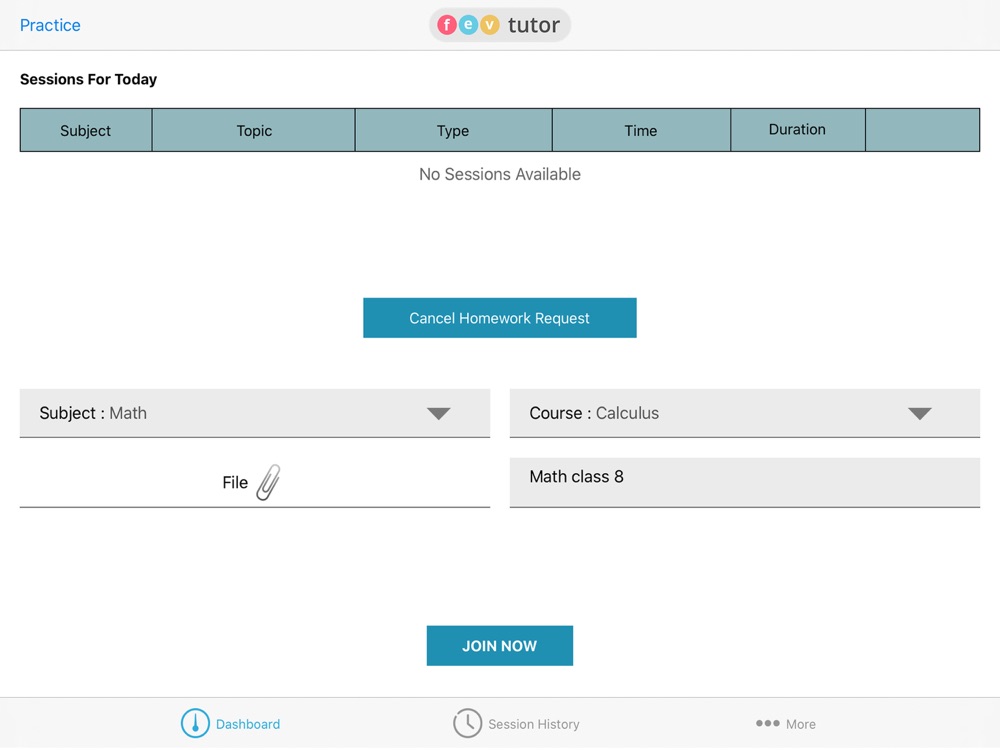1000x750 pixels.
Task: Open the Dashboard gauge icon
Action: click(x=195, y=723)
